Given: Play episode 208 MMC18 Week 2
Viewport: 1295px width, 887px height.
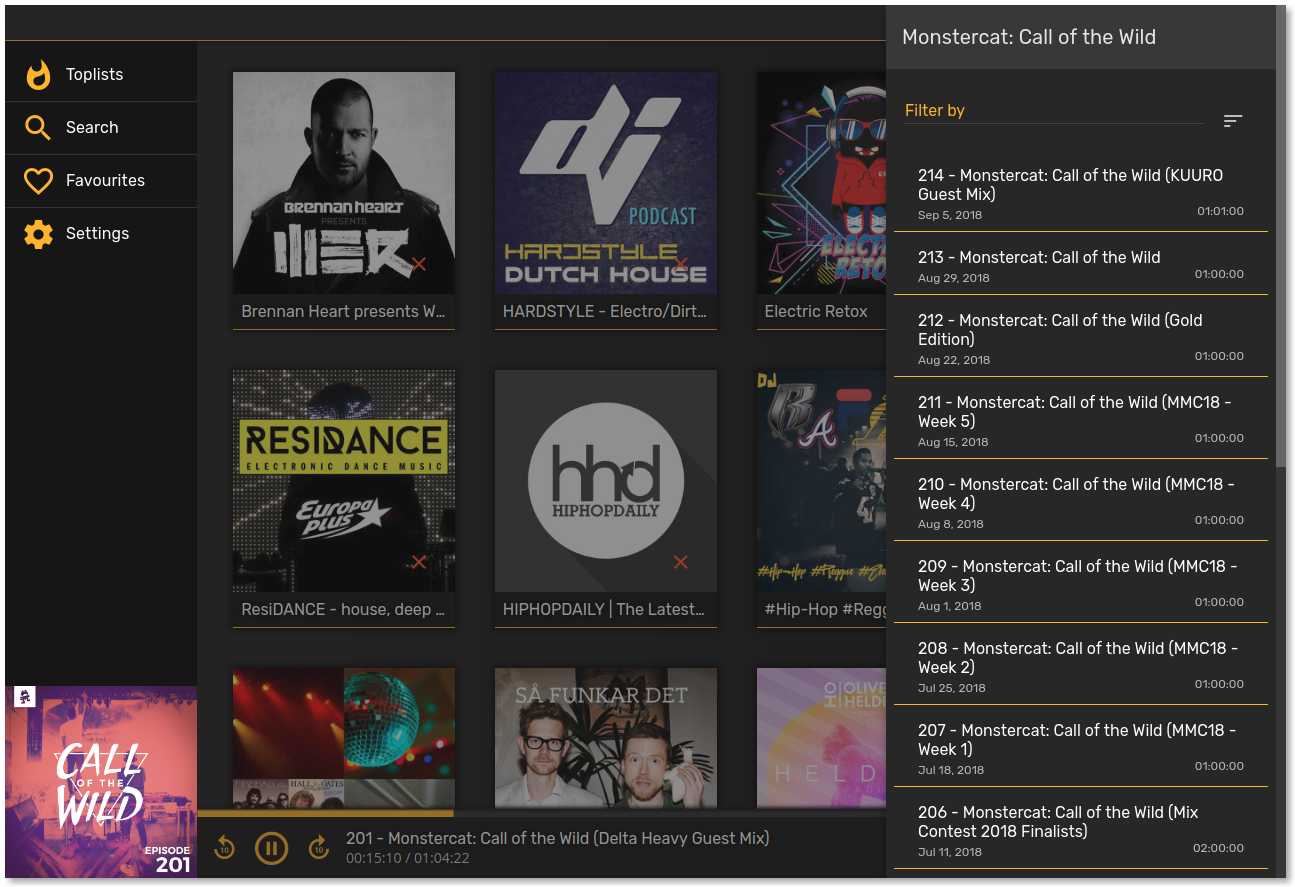Looking at the screenshot, I should click(1080, 664).
